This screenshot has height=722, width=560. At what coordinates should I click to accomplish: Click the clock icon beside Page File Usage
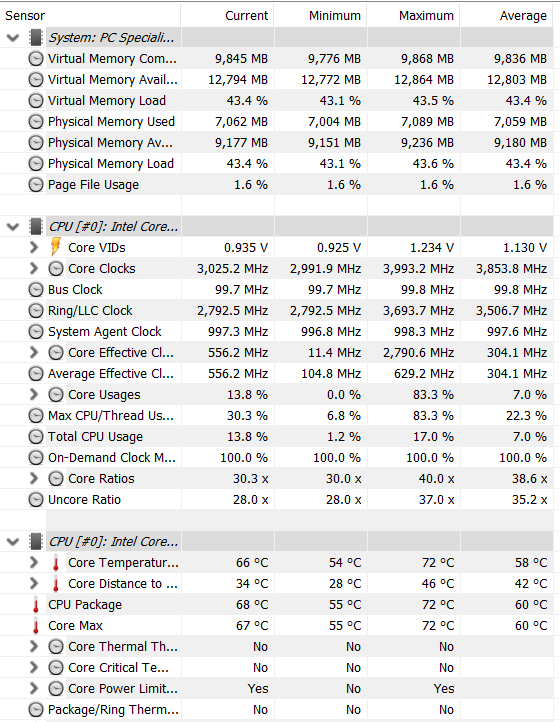[36, 185]
